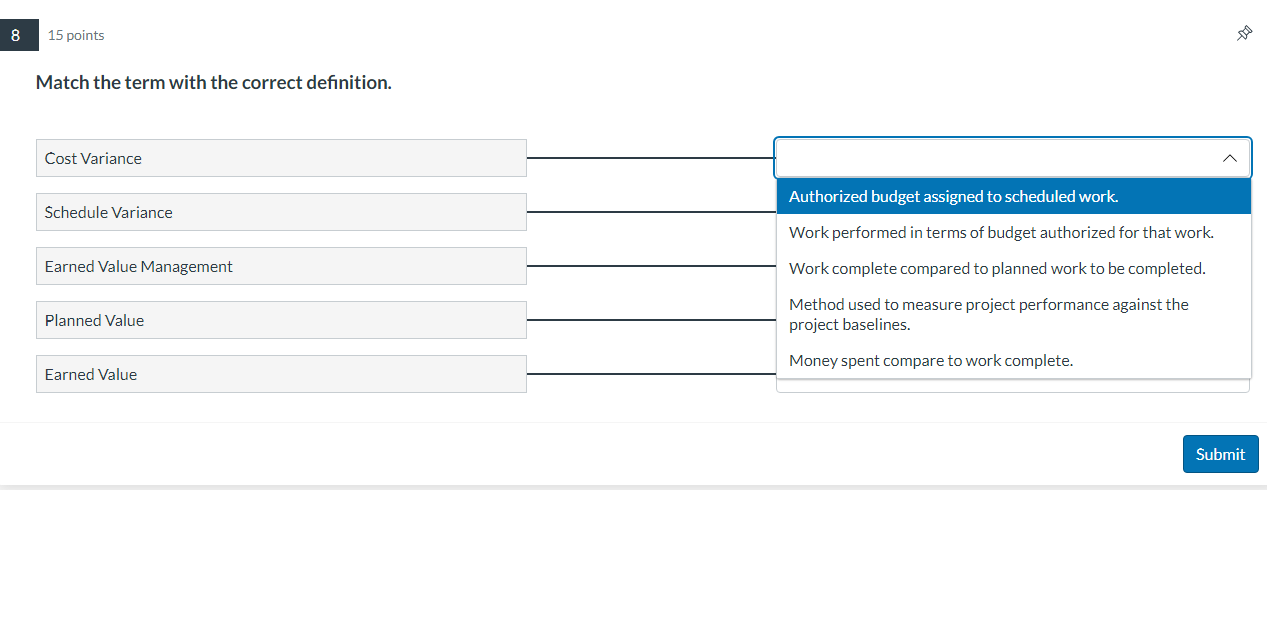Click the connector line beside Cost Variance

[x=650, y=158]
